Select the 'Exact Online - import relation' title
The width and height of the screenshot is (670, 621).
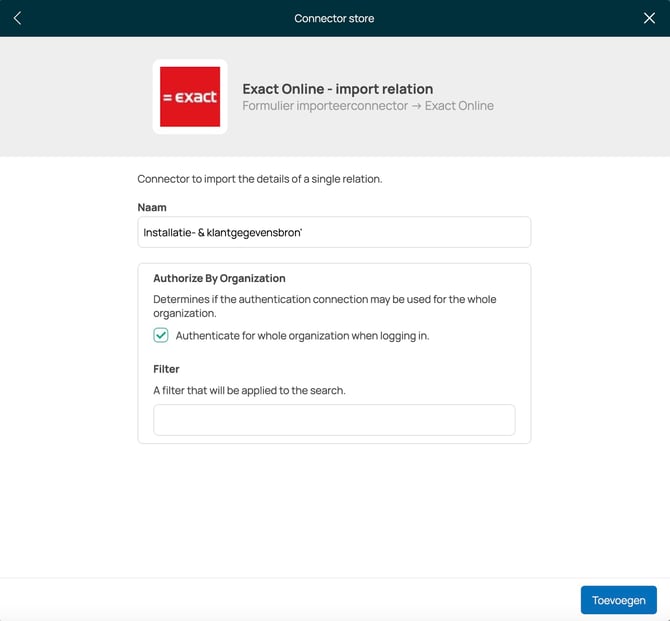(x=337, y=89)
